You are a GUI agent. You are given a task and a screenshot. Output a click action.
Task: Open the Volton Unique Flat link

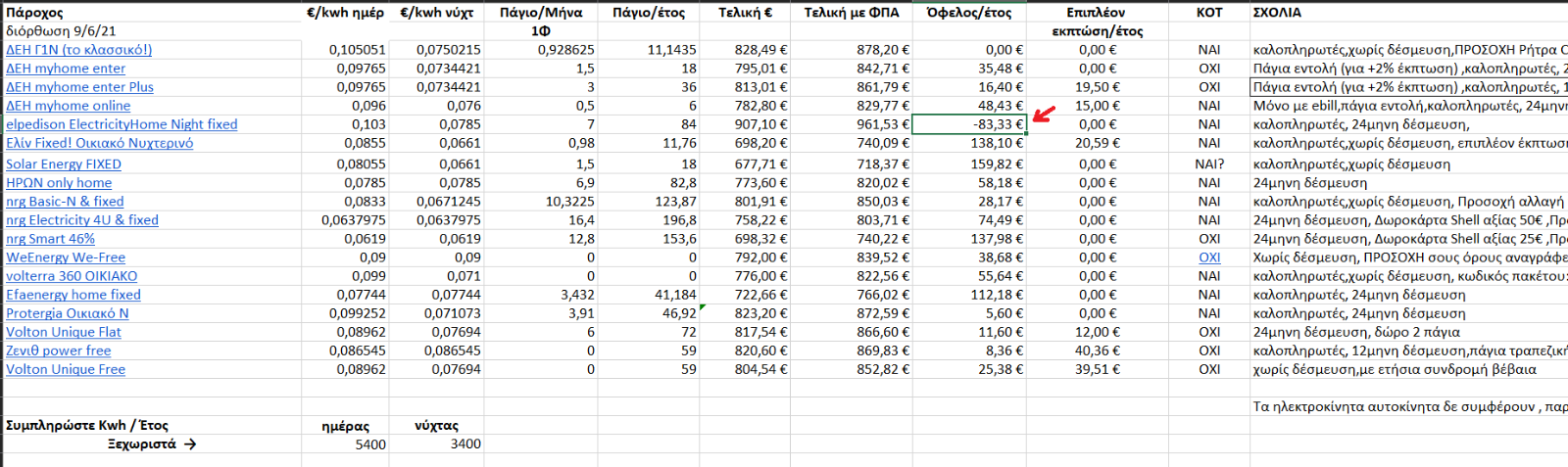coord(64,332)
